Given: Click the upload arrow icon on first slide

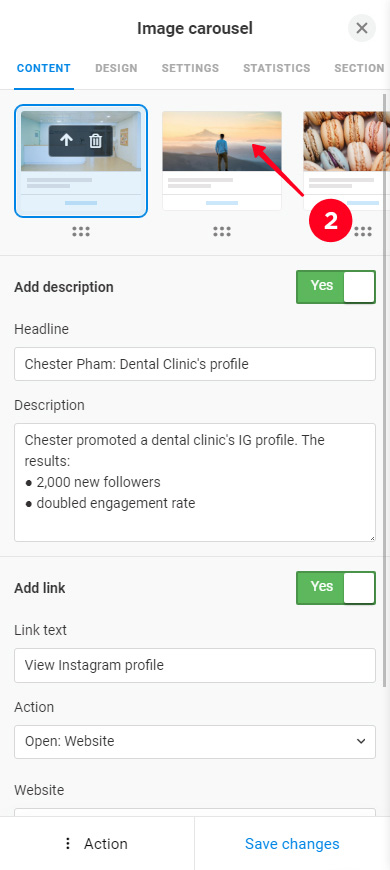Looking at the screenshot, I should coord(66,140).
